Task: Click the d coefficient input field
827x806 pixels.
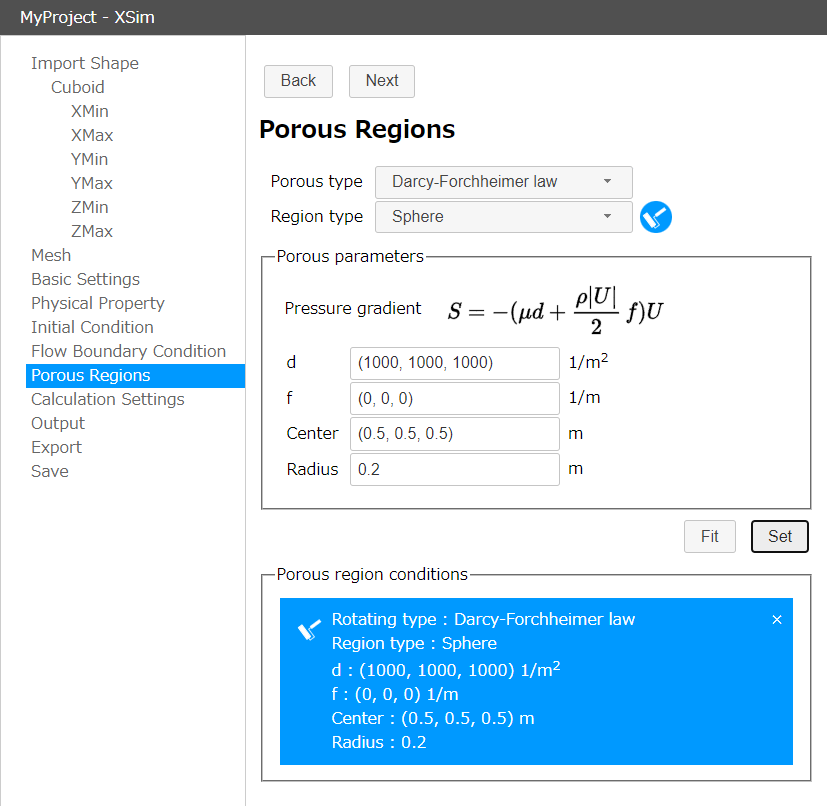Action: 455,363
